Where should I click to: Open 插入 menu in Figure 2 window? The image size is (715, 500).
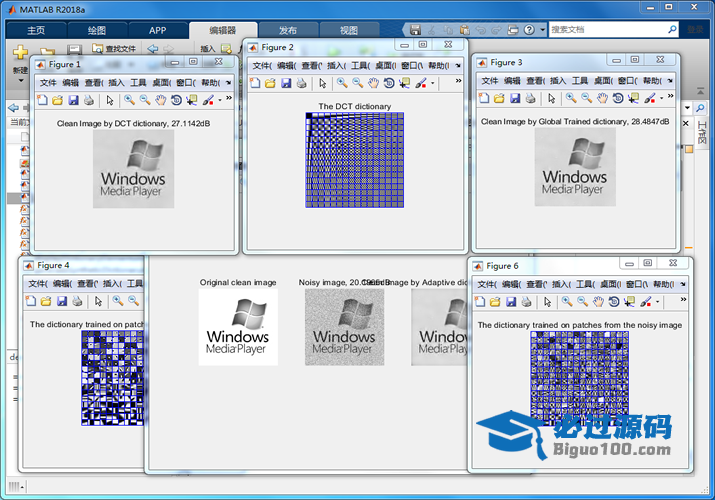(x=335, y=66)
